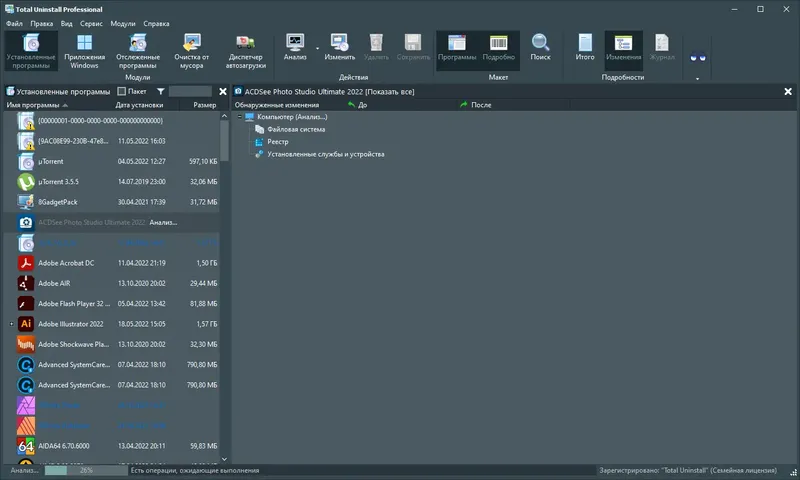The width and height of the screenshot is (800, 480).
Task: Click the analysis progress bar at 26%
Action: click(x=86, y=470)
